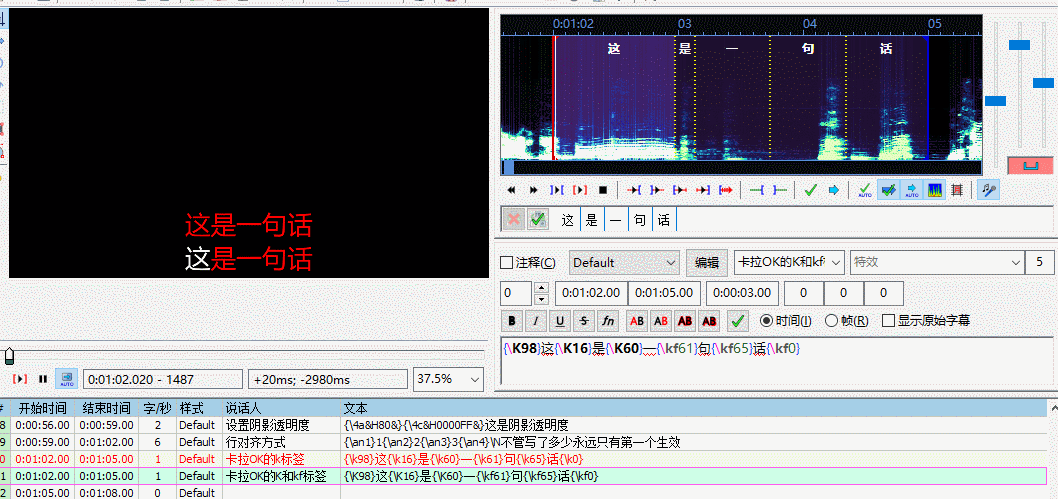Screen dimensions: 1058x499
Task: Click the layer number field
Action: coord(517,293)
